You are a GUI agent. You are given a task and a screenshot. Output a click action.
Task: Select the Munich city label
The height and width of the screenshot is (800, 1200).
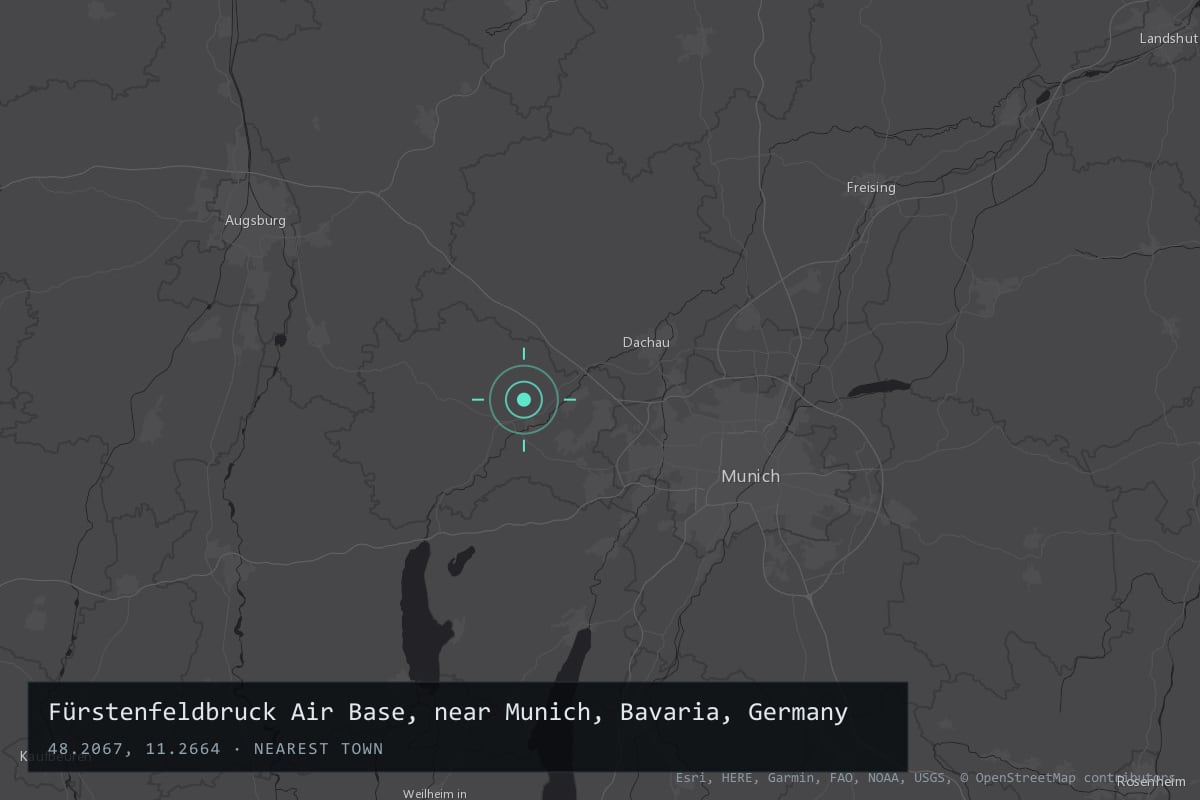(x=750, y=476)
